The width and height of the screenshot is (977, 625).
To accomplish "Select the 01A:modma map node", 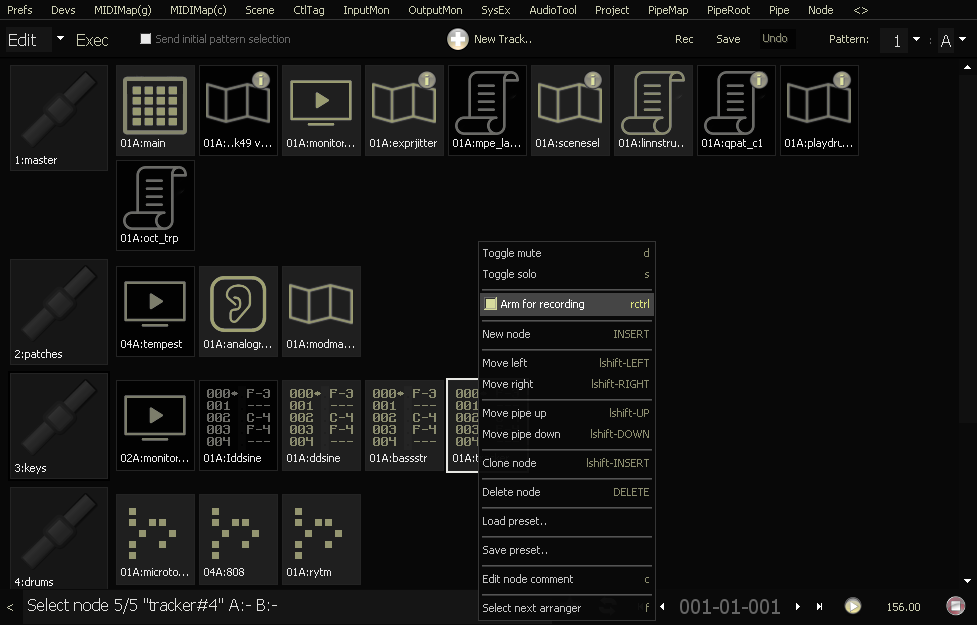I will 321,310.
